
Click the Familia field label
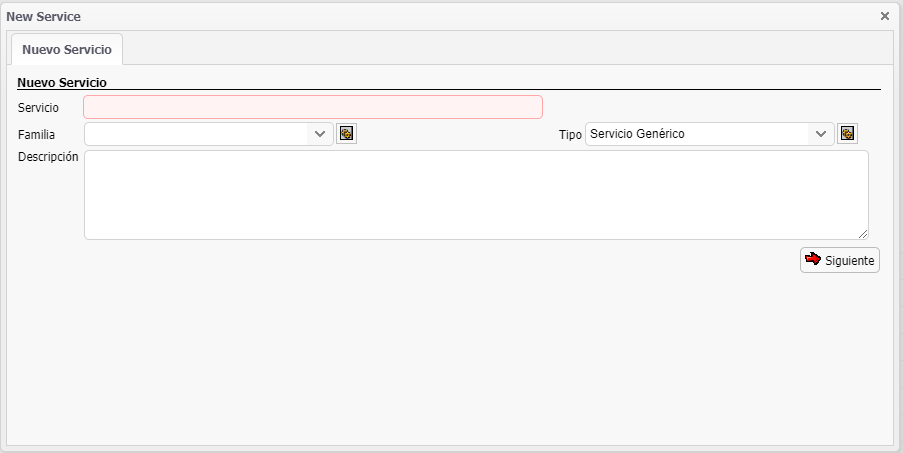37,134
